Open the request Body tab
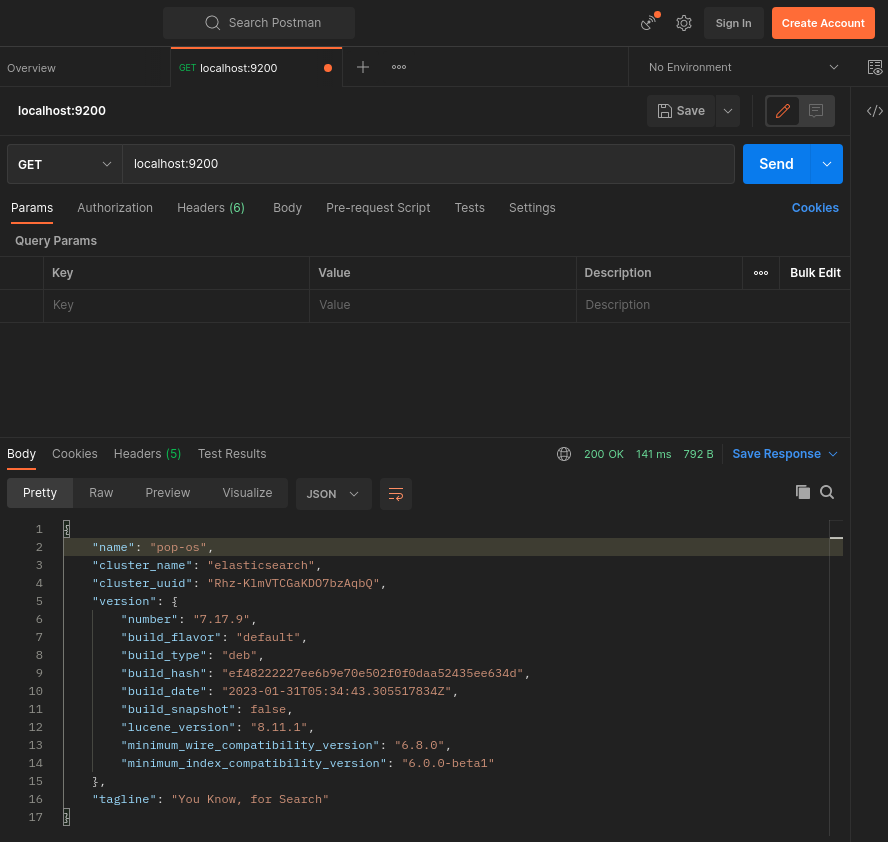Image resolution: width=888 pixels, height=842 pixels. pyautogui.click(x=287, y=208)
